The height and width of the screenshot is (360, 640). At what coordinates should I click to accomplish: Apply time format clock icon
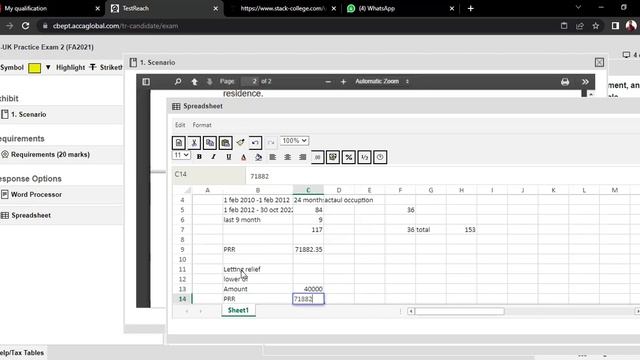(380, 157)
